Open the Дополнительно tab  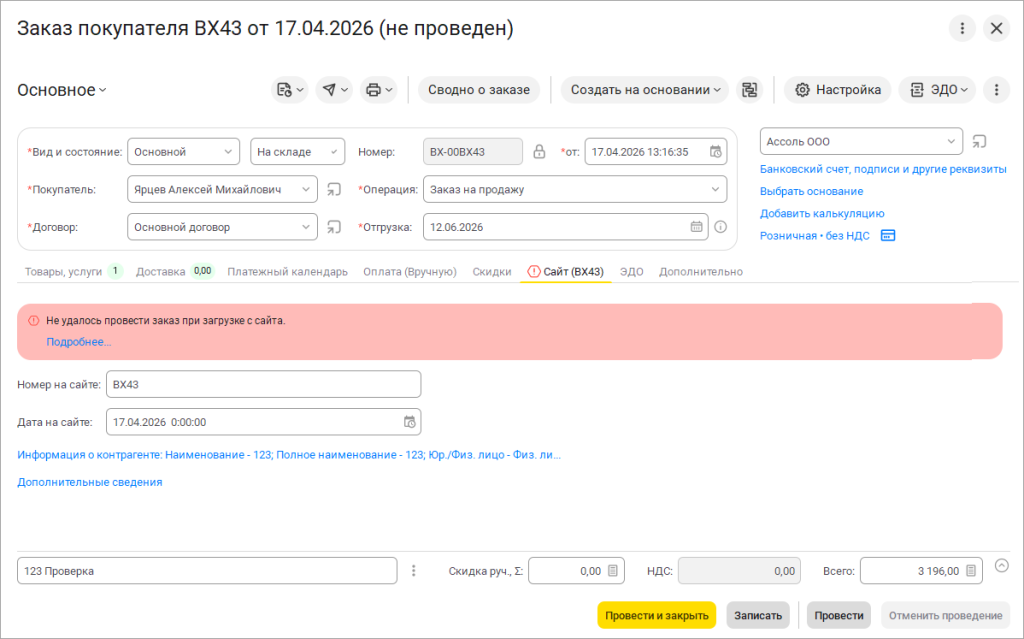(x=701, y=272)
